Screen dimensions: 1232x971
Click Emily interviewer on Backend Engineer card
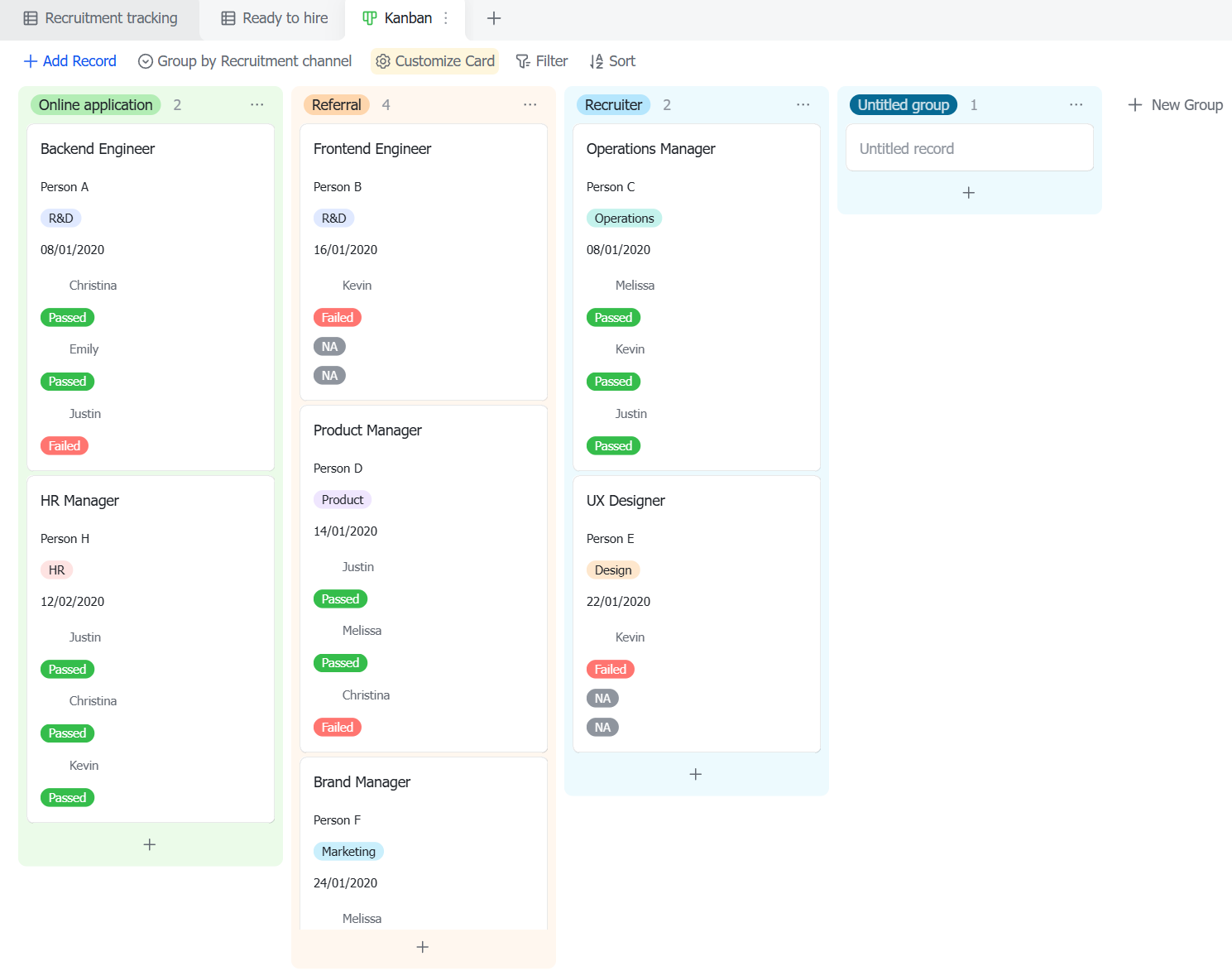[x=84, y=349]
